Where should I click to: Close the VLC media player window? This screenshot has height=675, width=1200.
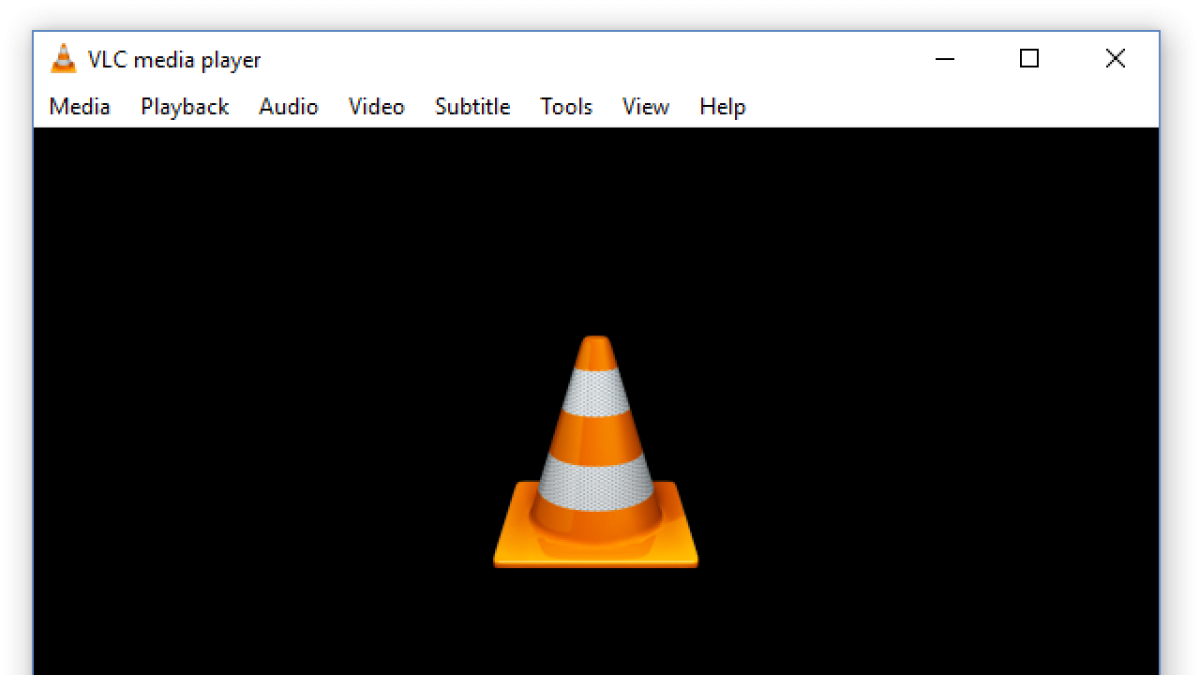1115,60
